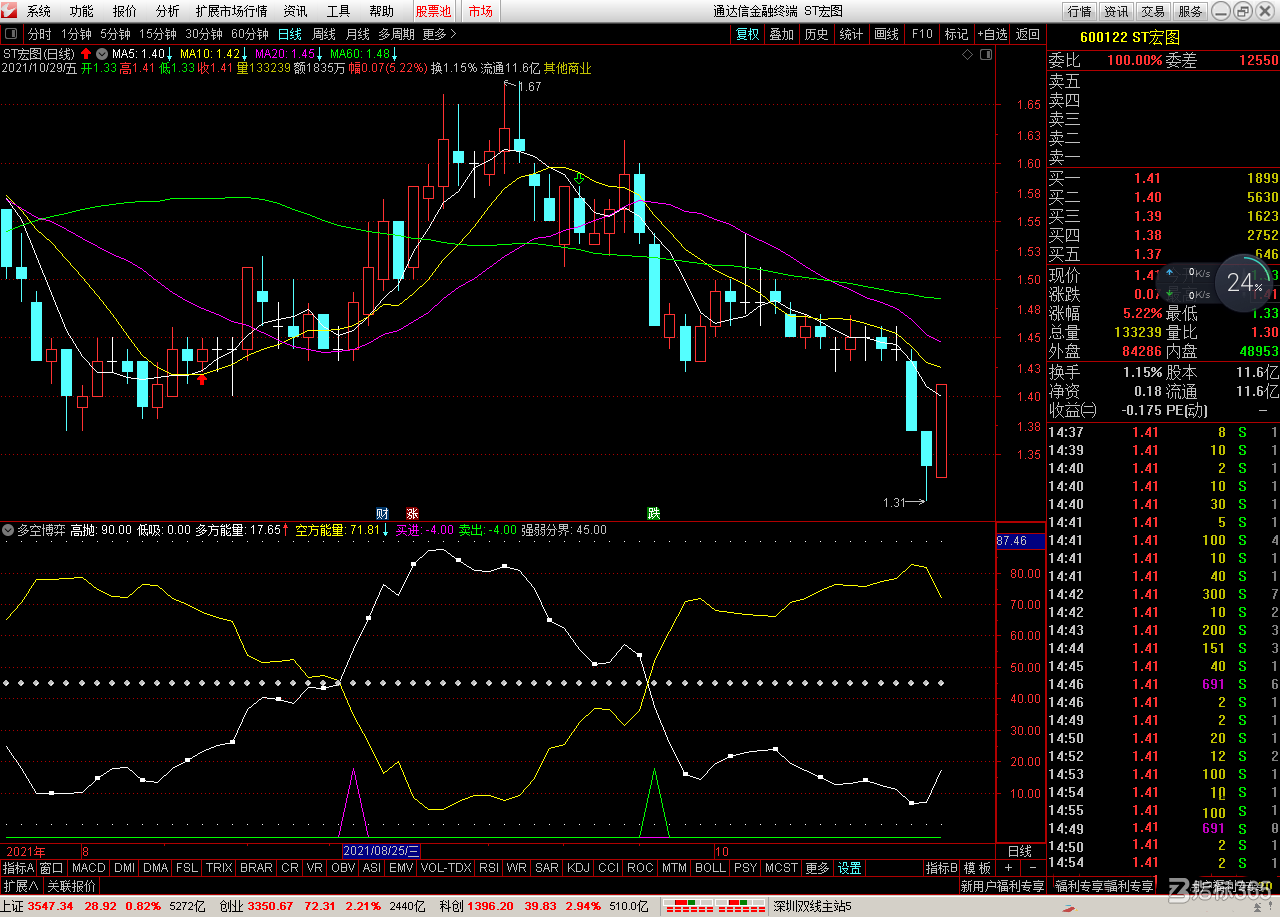Open the 画线 drawing tools

coord(887,34)
